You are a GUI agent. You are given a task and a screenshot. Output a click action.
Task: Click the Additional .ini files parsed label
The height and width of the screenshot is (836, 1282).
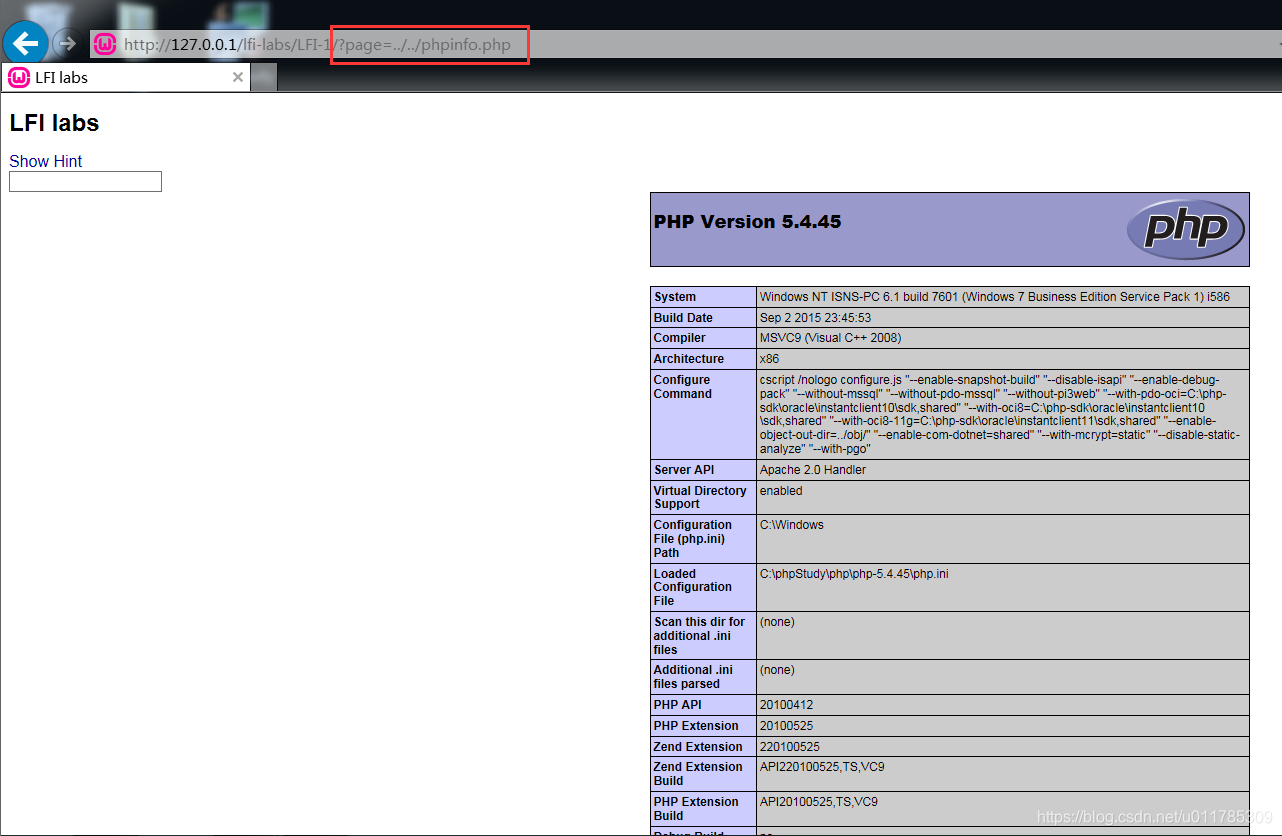693,677
